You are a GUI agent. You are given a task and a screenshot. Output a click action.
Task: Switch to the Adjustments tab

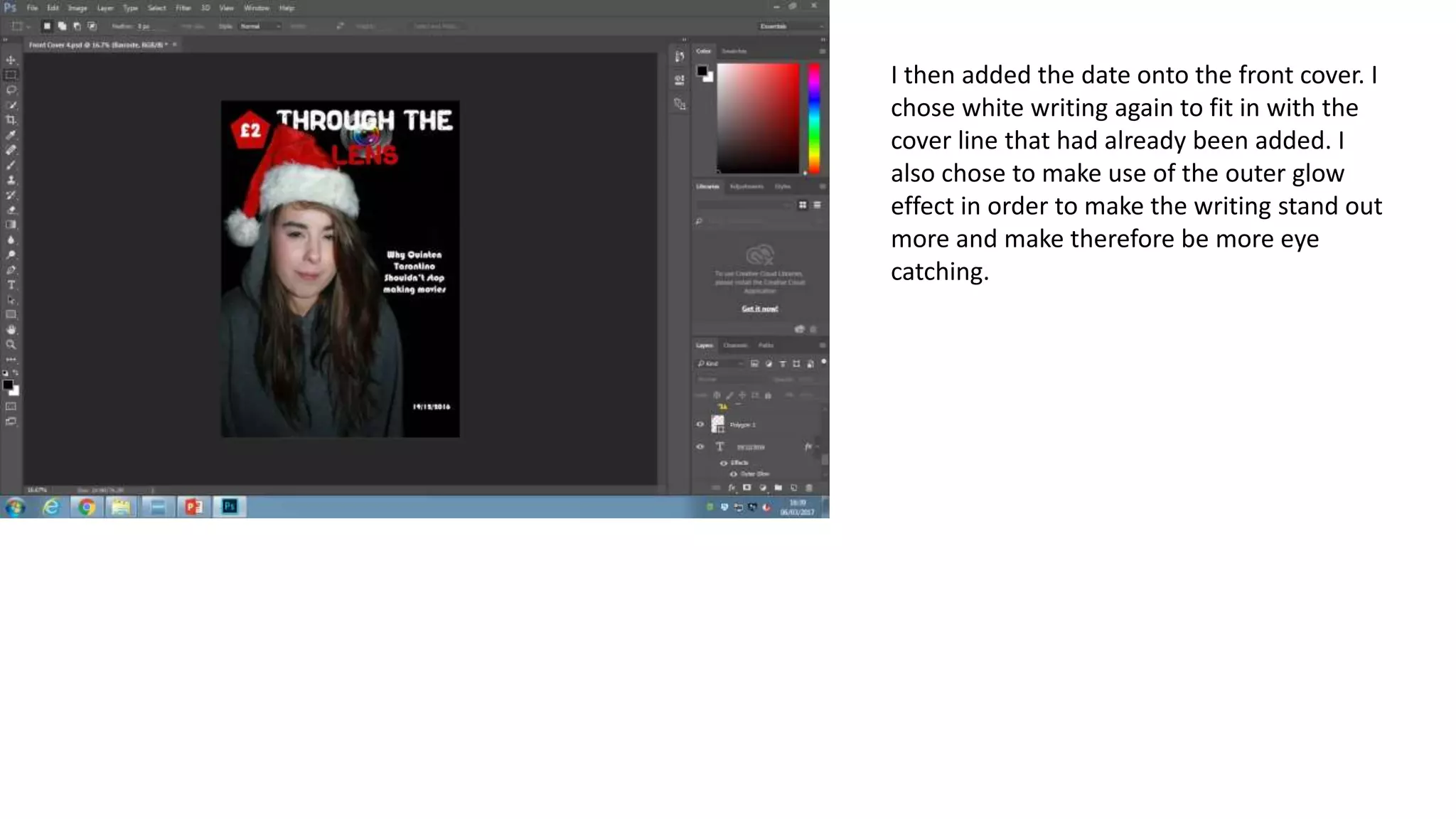click(746, 186)
